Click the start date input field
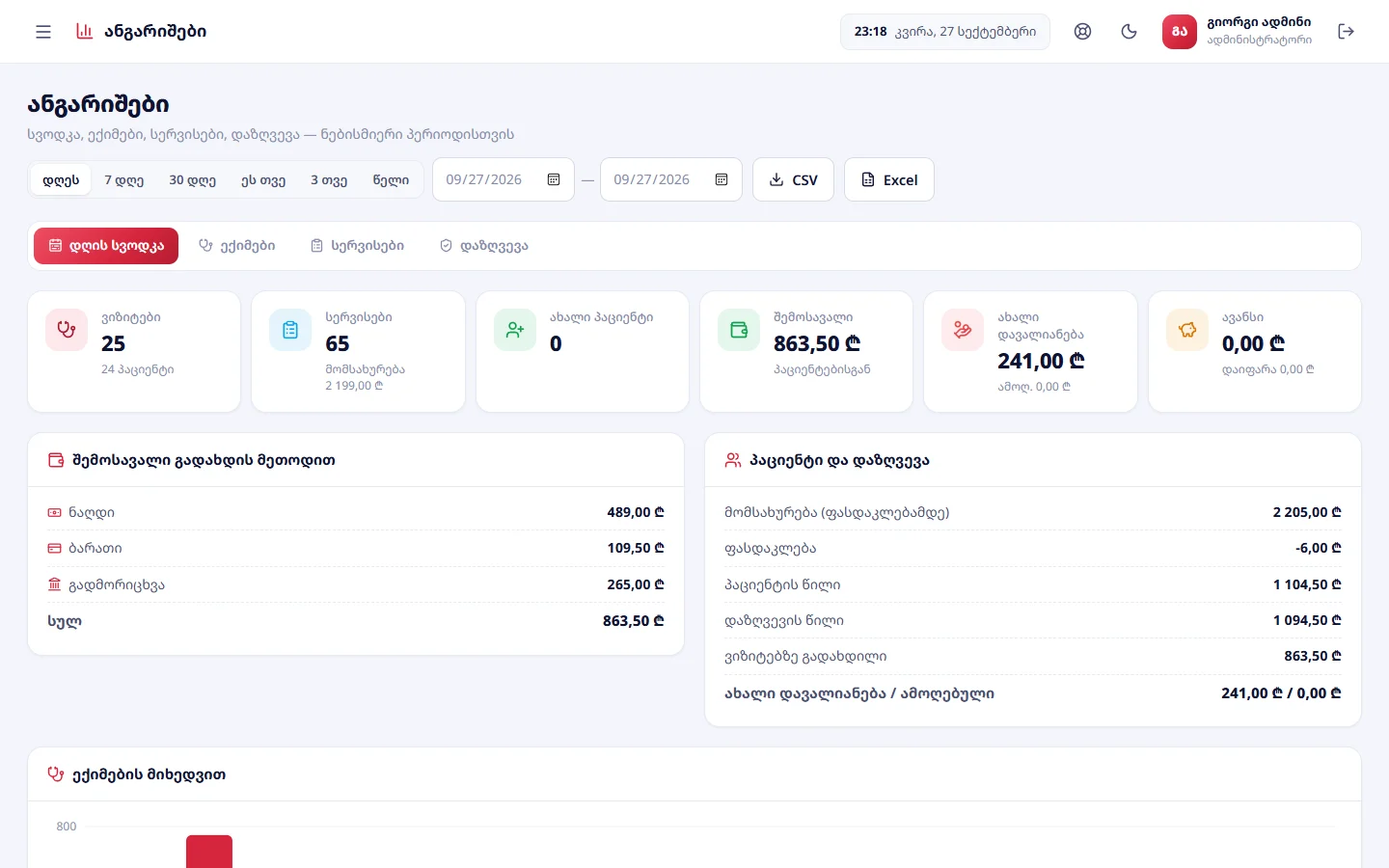This screenshot has height=868, width=1389. tap(504, 179)
